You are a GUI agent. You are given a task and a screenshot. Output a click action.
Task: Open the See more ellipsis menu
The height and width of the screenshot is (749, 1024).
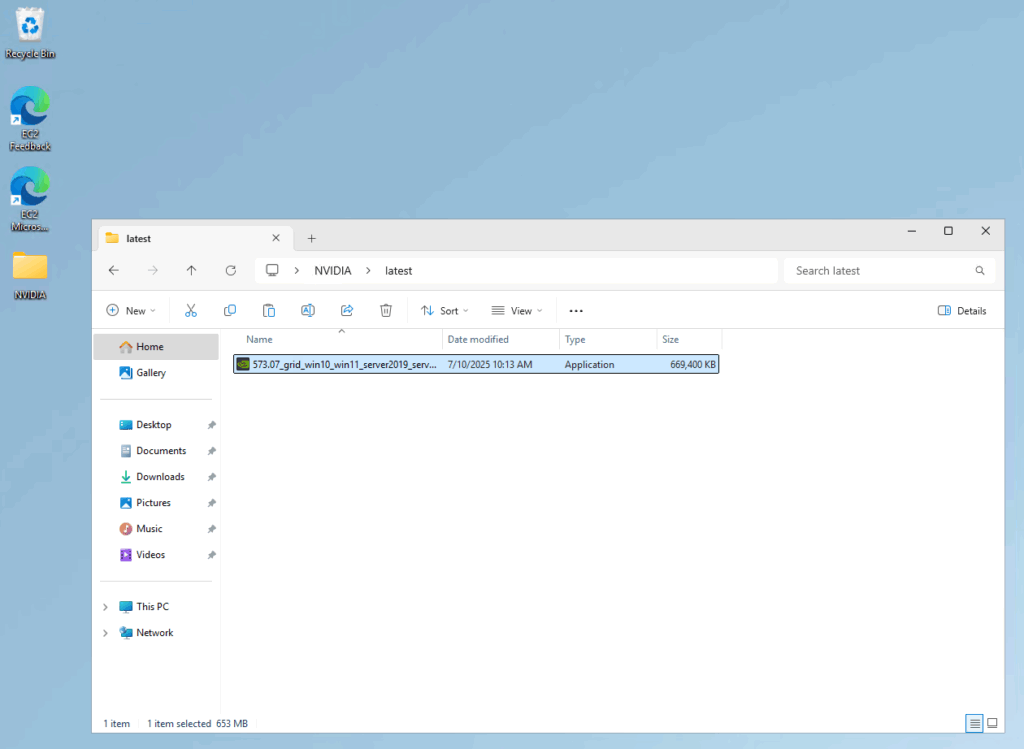576,311
